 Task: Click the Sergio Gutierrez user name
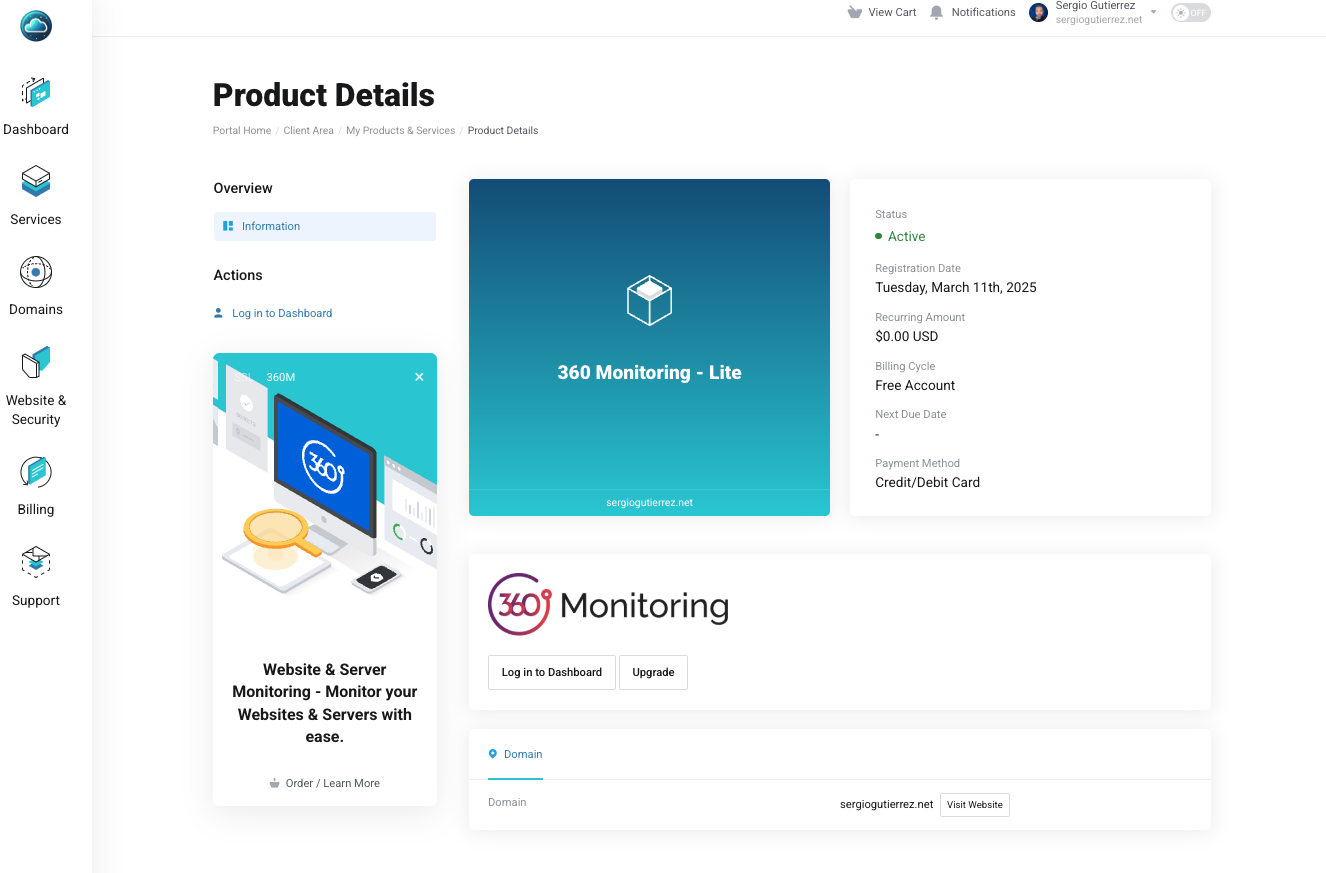[1095, 6]
